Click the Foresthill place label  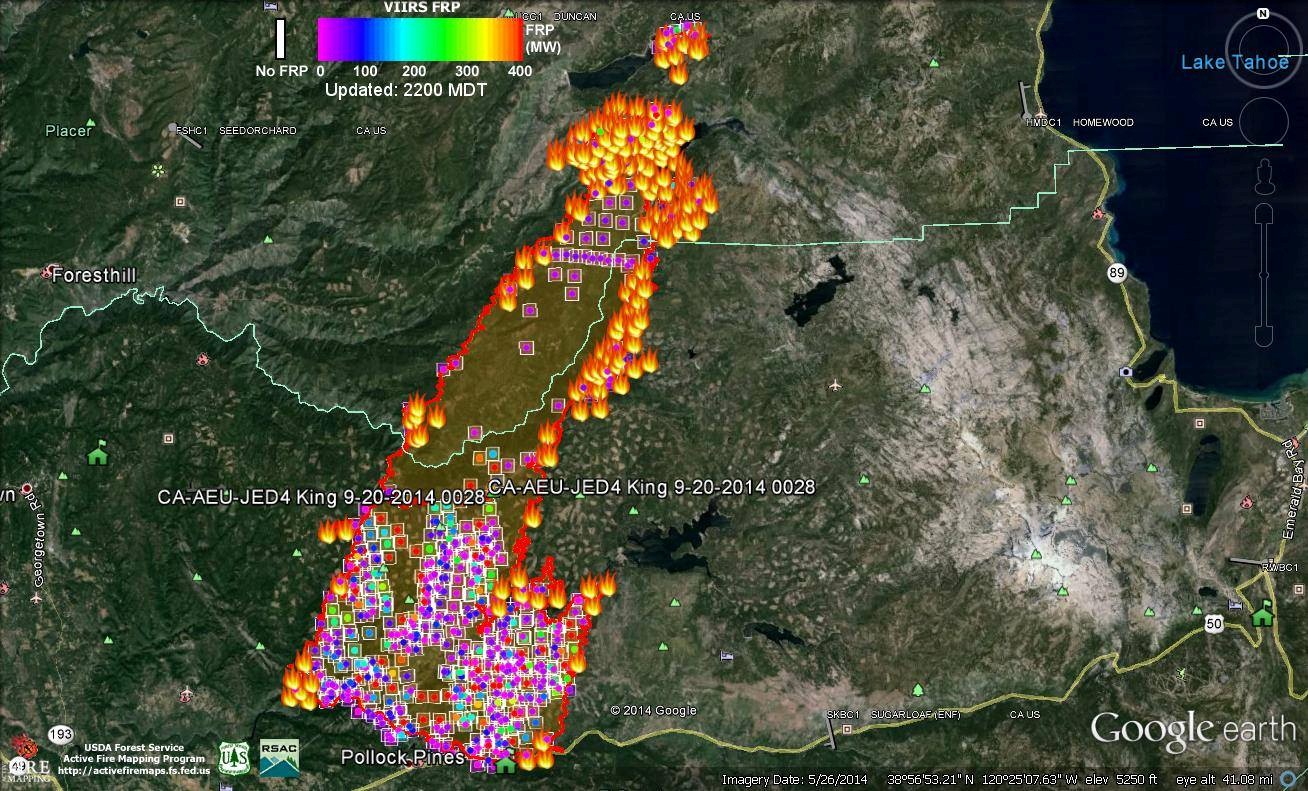click(x=93, y=274)
